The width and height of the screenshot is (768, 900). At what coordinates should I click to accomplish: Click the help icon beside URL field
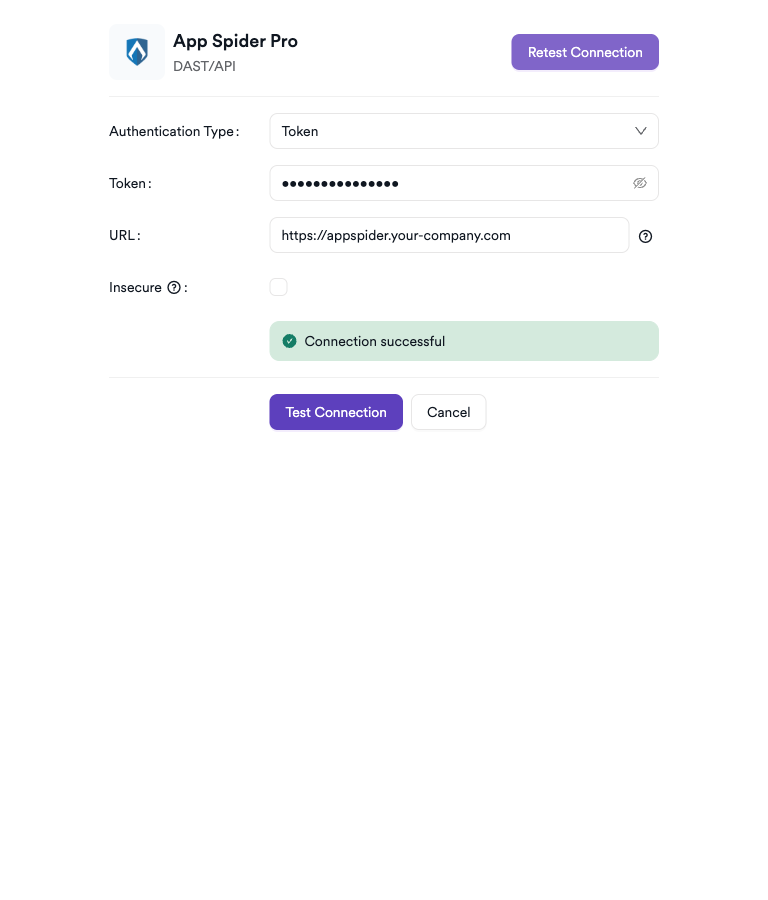[645, 237]
